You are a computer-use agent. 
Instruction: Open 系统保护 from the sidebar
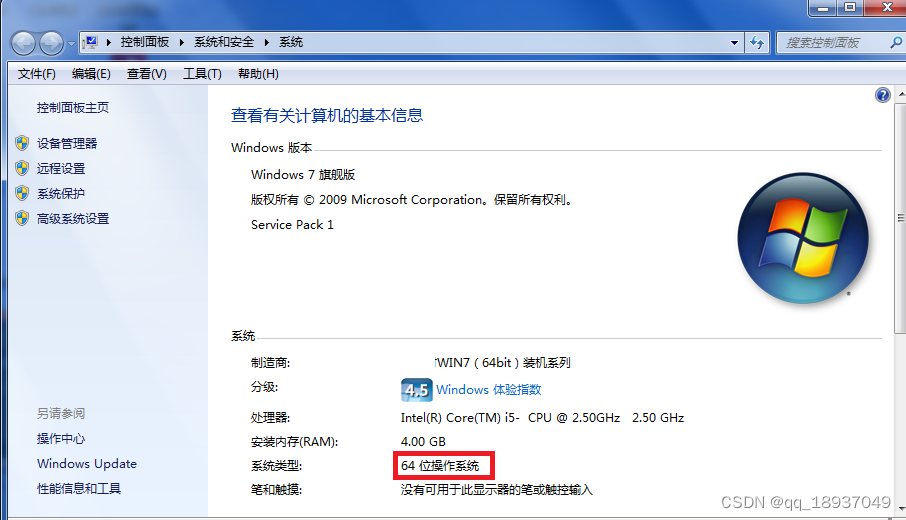pyautogui.click(x=61, y=194)
